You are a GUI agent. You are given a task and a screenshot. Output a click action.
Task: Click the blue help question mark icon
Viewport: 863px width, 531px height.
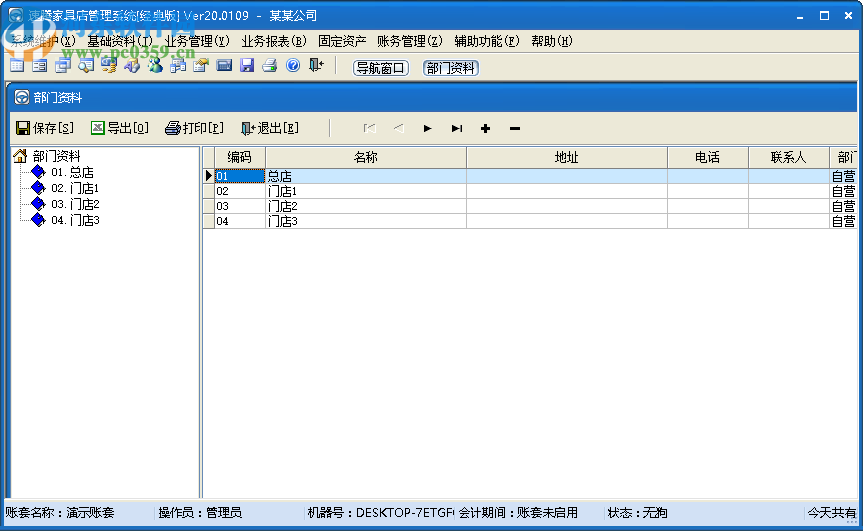[293, 66]
